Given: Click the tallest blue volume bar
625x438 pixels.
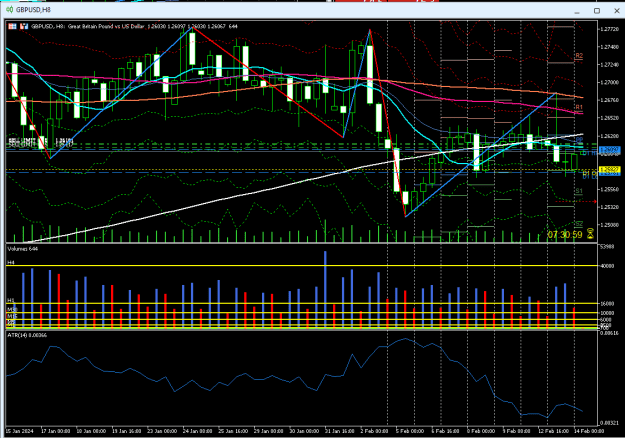Looking at the screenshot, I should click(x=325, y=290).
